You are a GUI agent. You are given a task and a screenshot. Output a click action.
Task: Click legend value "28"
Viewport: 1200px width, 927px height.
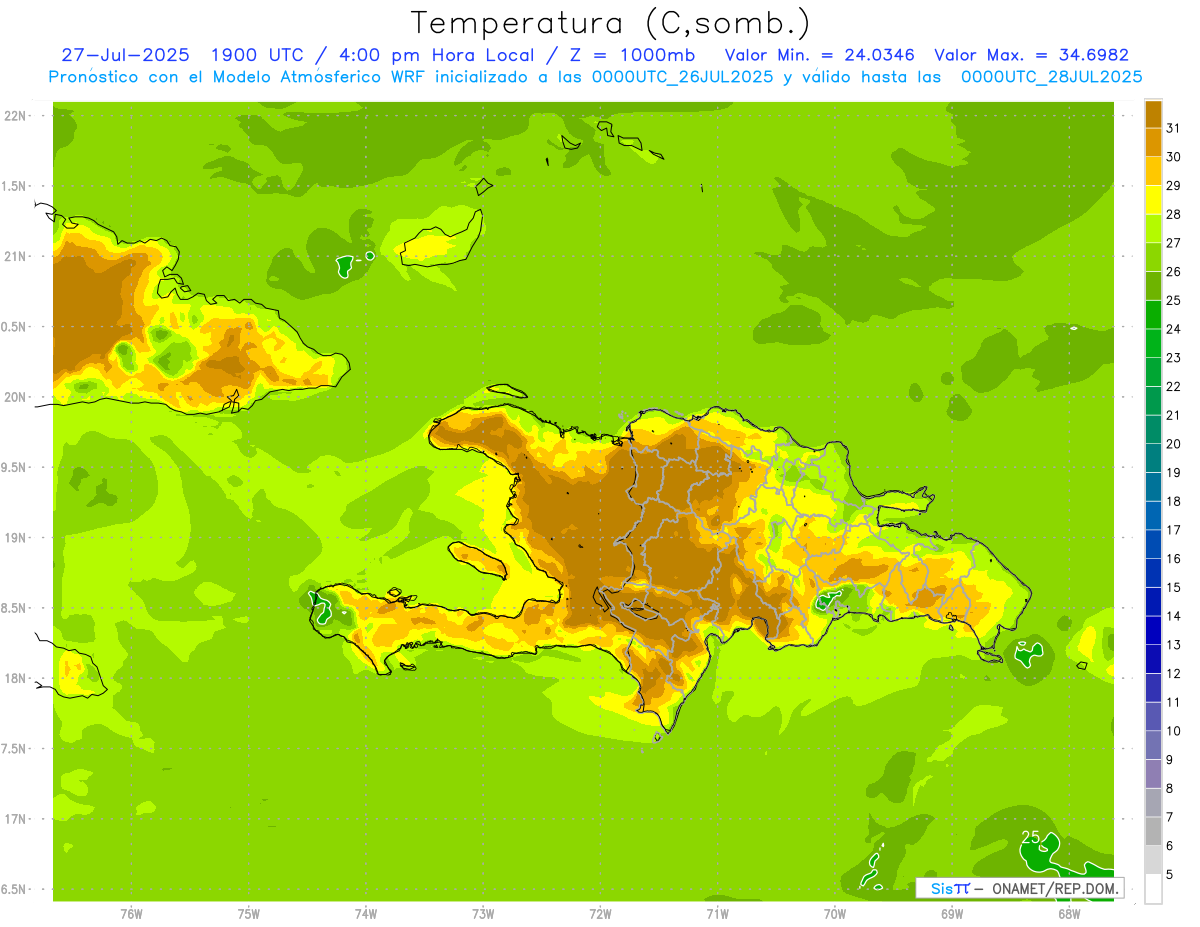pyautogui.click(x=1173, y=214)
